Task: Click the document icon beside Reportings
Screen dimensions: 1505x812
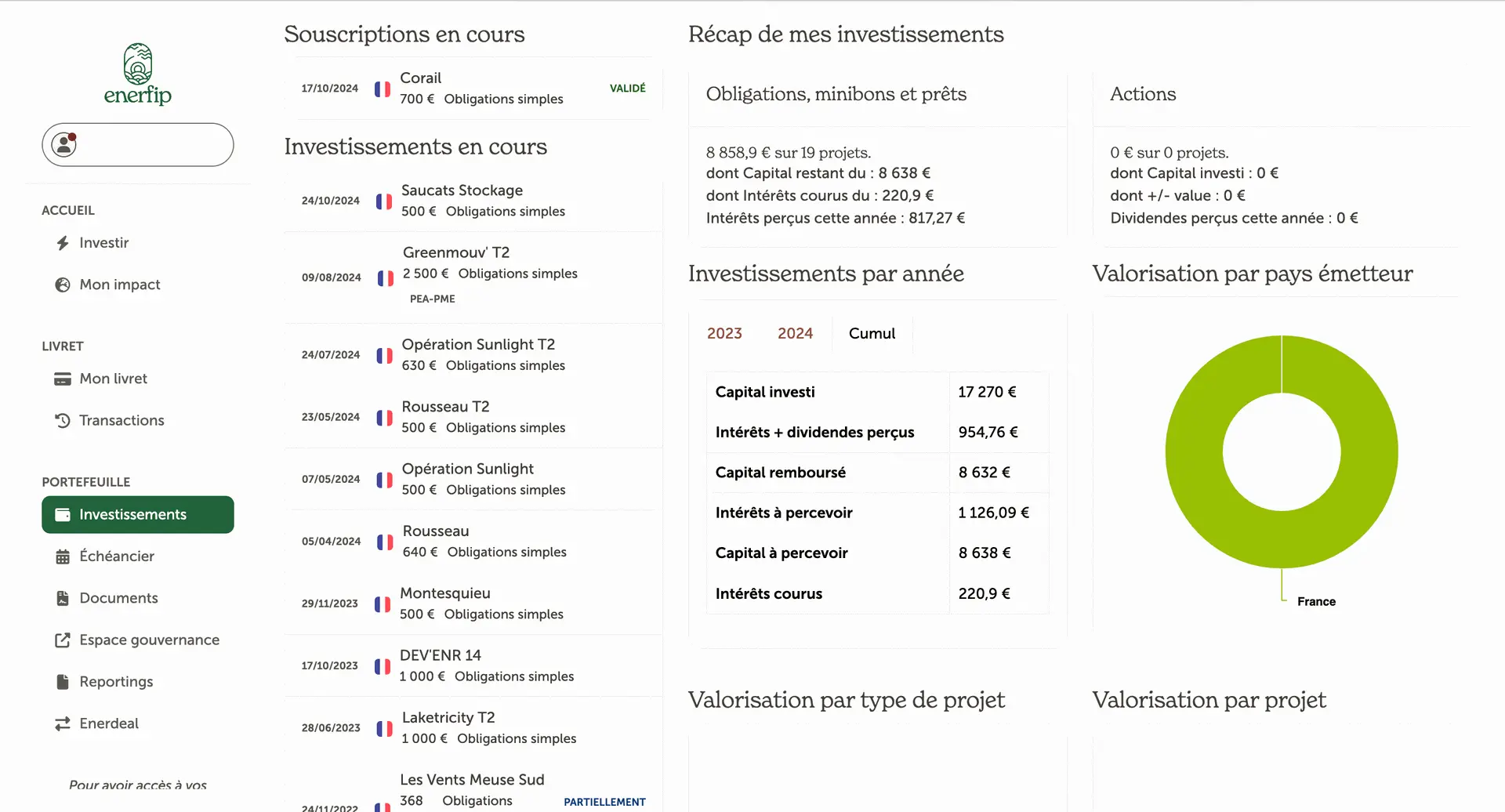Action: [63, 682]
